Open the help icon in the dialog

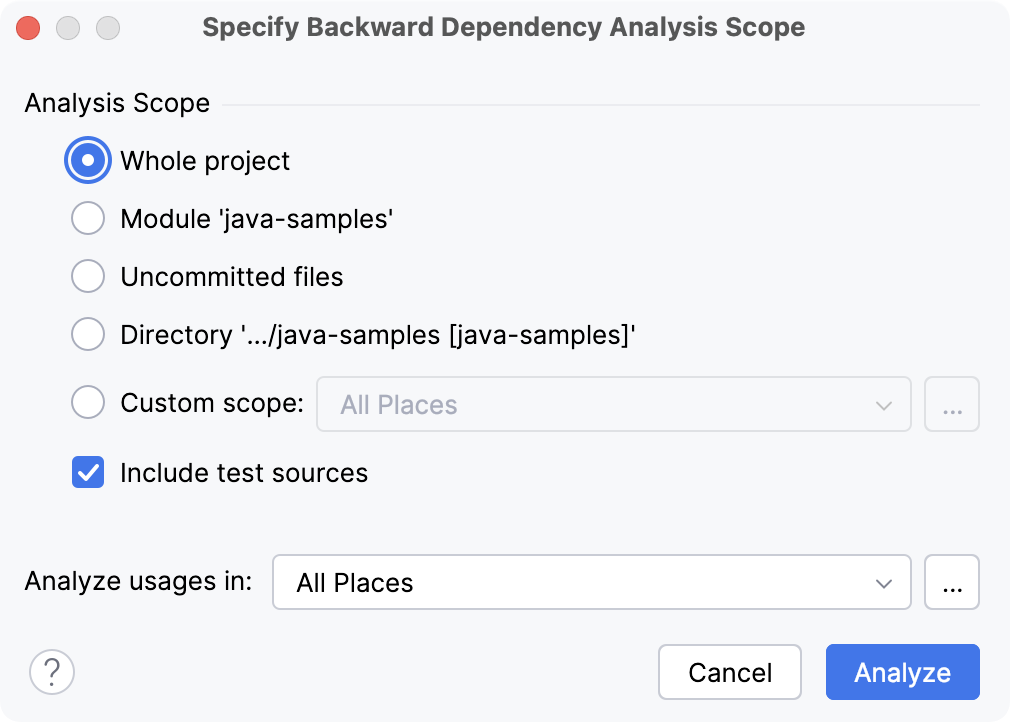52,672
